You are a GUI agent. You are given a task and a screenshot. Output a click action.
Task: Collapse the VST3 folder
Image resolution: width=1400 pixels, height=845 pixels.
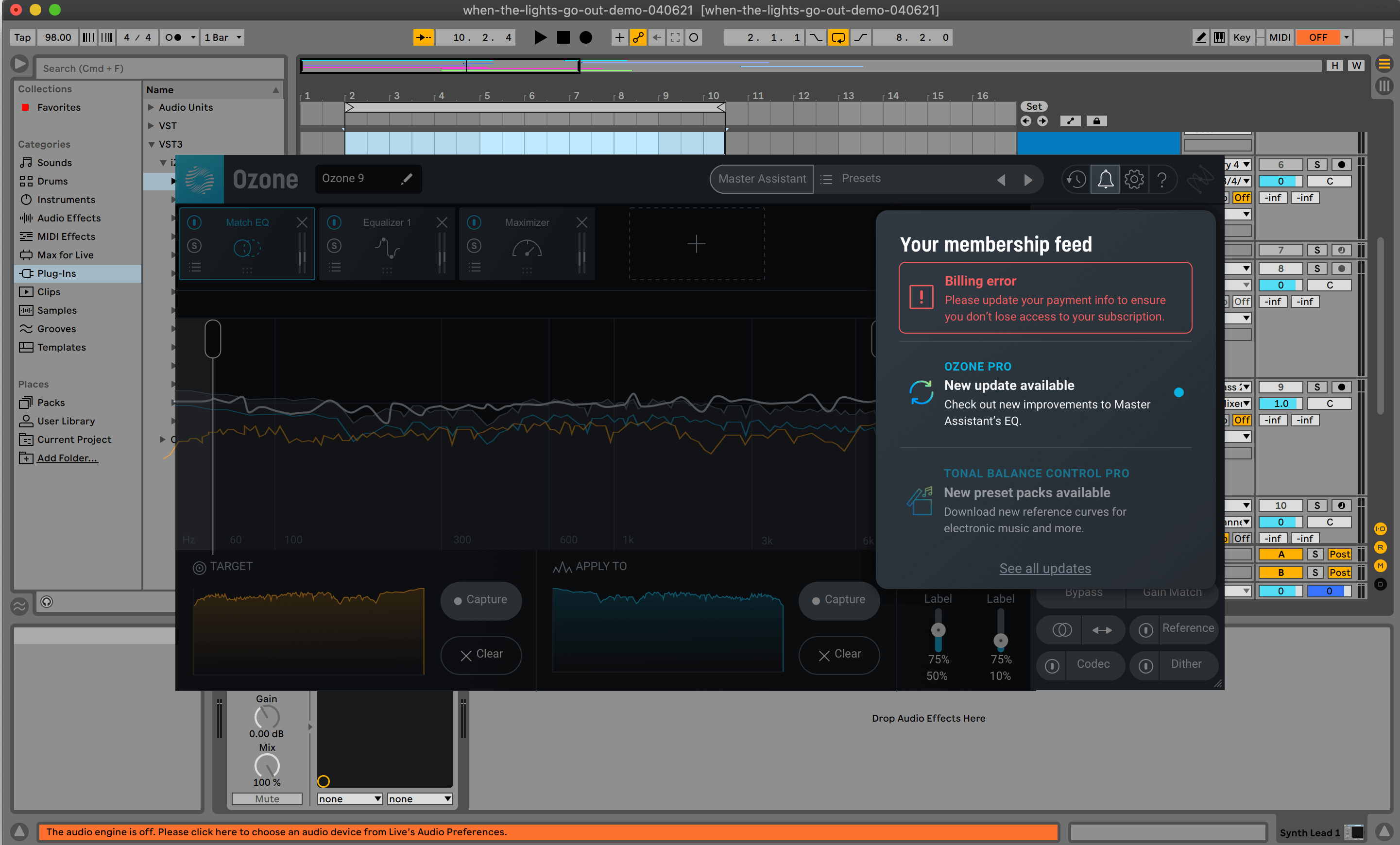click(x=151, y=144)
